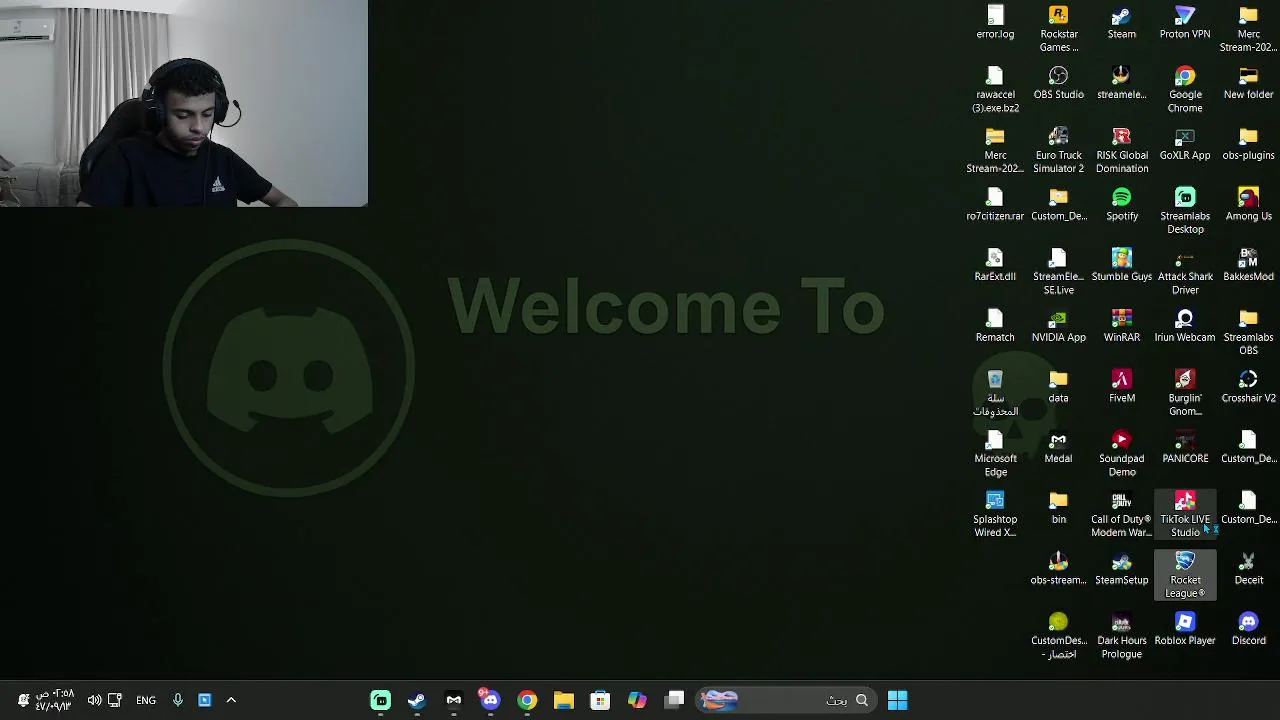Open the Deceit desktop shortcut

pyautogui.click(x=1248, y=569)
